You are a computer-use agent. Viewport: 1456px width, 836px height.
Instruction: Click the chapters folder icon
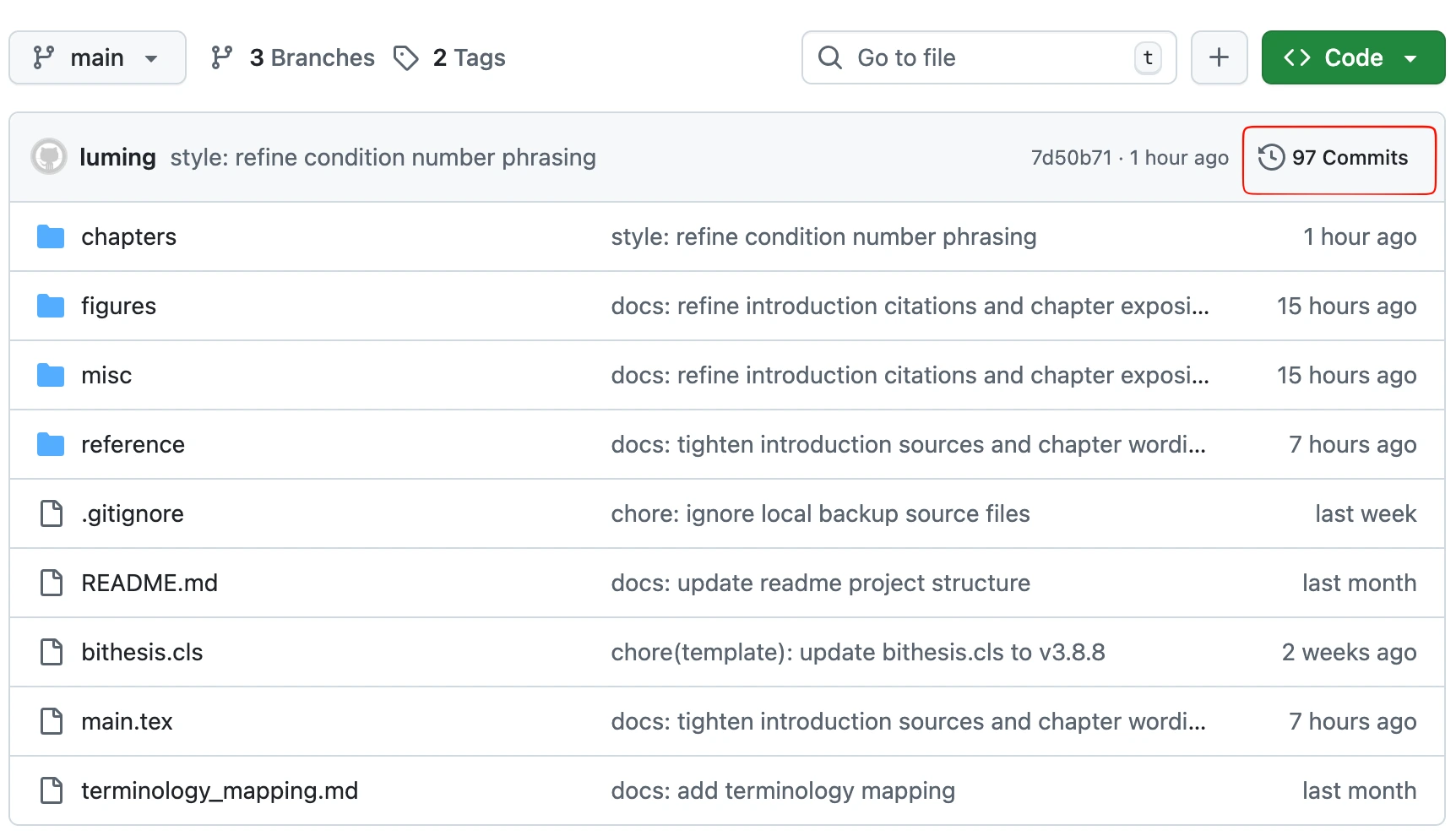(51, 236)
